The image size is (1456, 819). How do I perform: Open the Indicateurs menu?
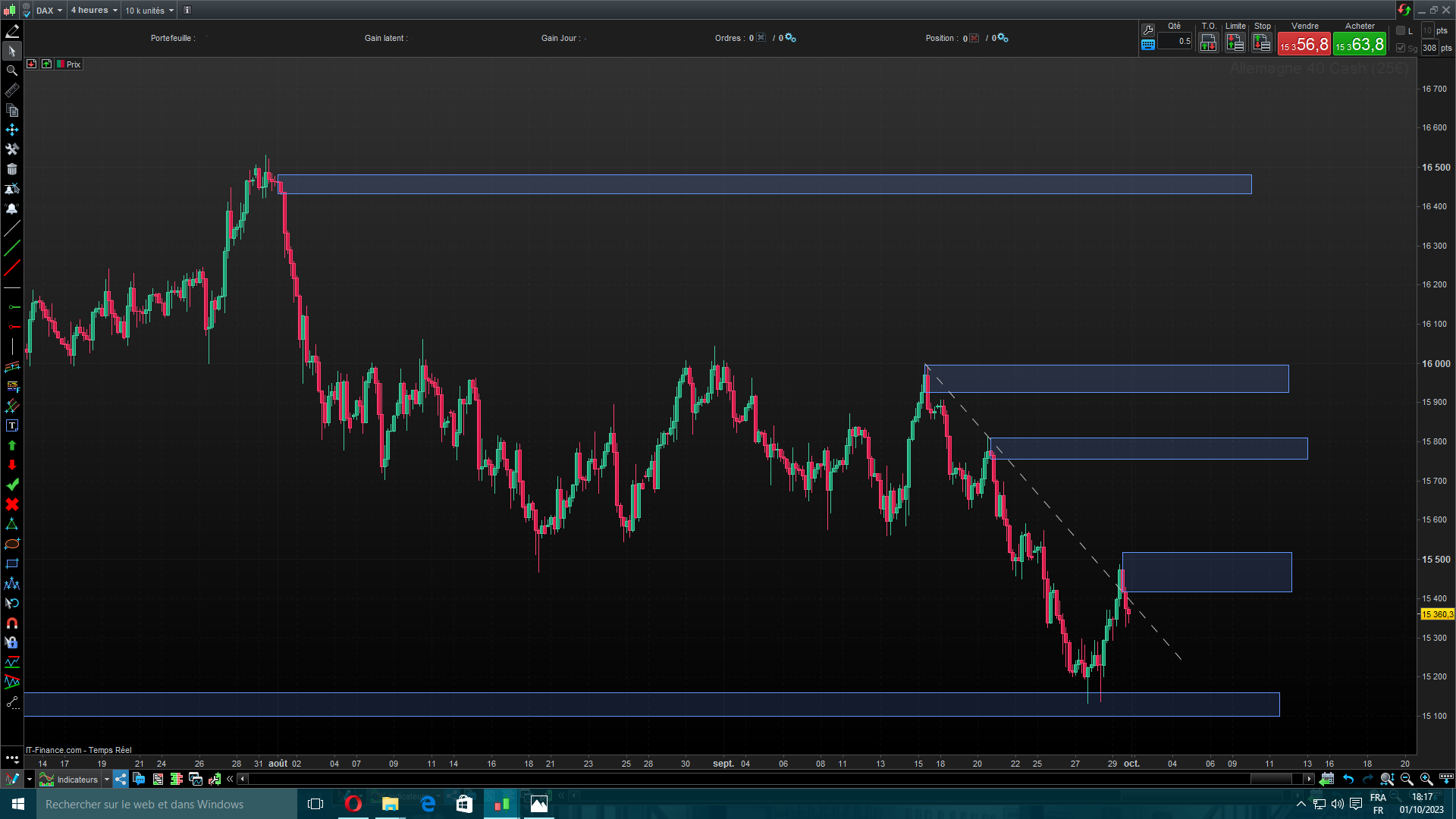(77, 779)
